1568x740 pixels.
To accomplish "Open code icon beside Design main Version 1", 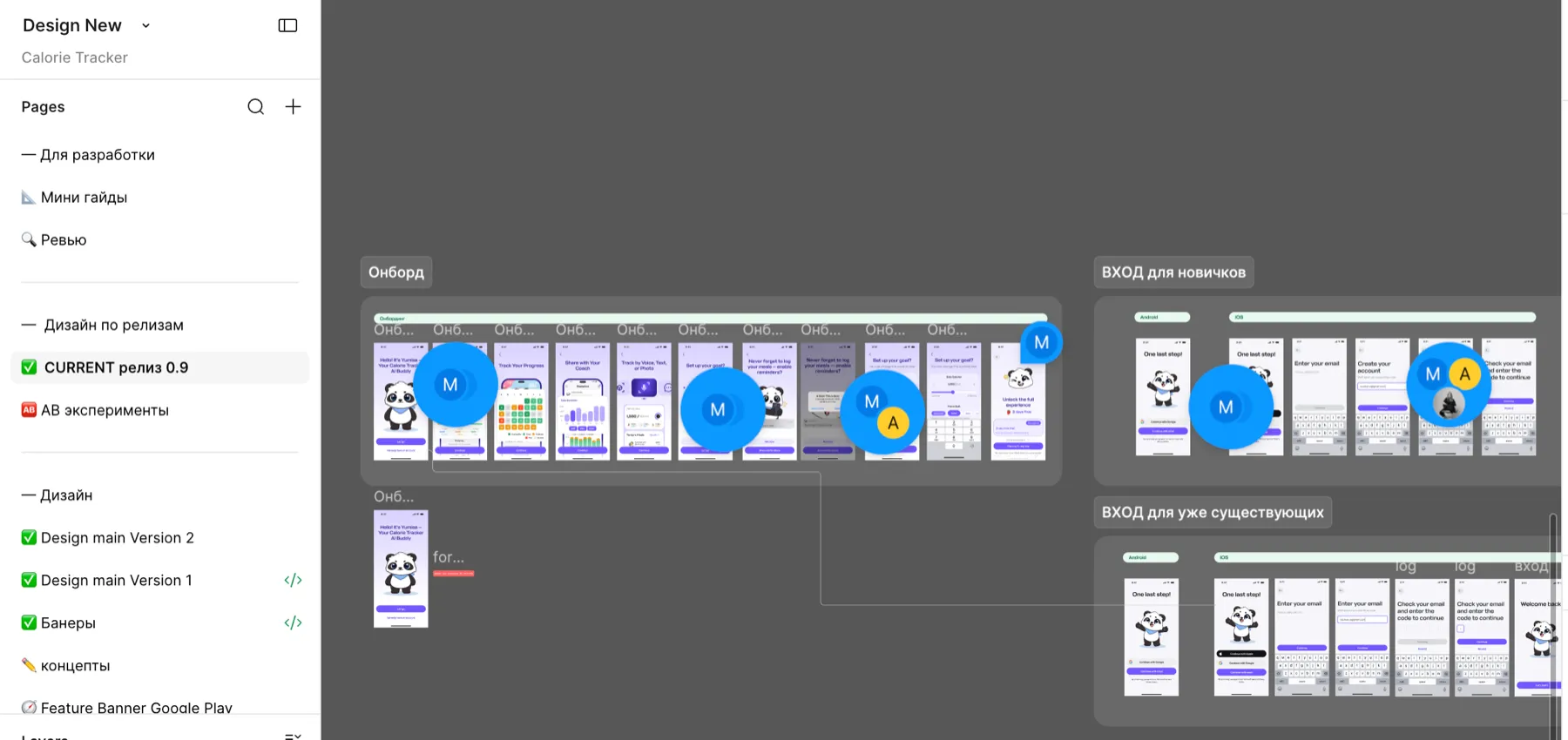I will pos(293,580).
